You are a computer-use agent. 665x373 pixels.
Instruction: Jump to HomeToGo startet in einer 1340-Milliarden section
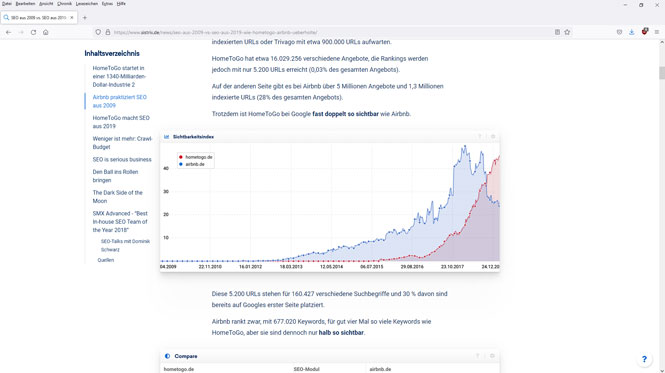(x=119, y=76)
